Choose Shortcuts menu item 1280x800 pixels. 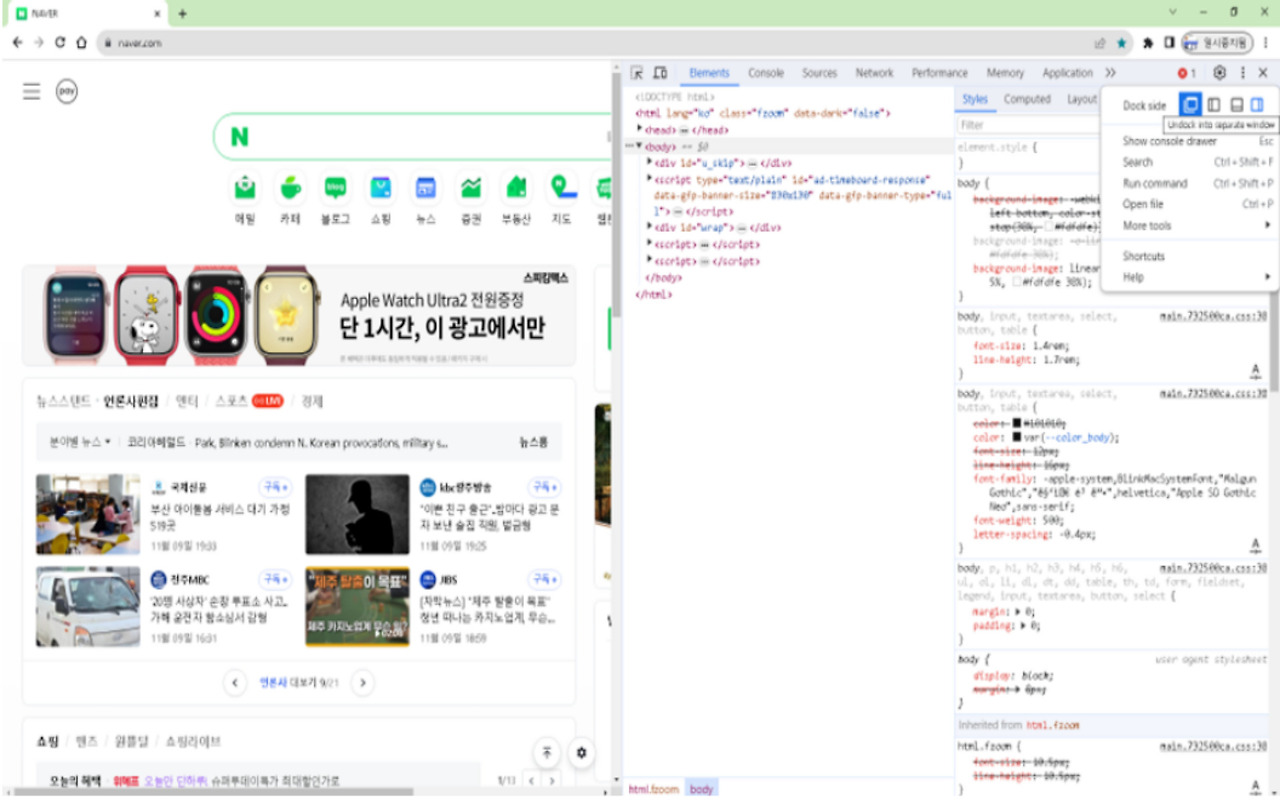1190,256
